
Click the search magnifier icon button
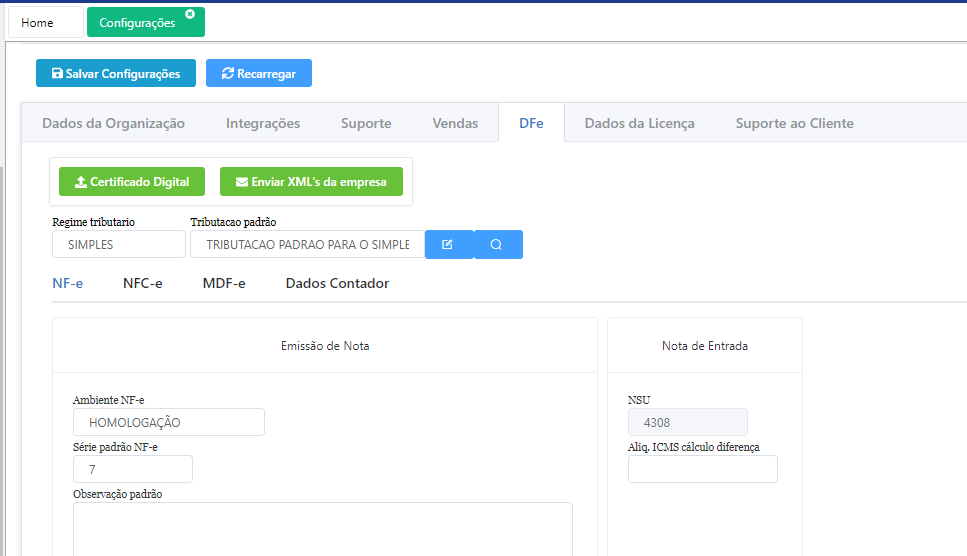pyautogui.click(x=497, y=245)
